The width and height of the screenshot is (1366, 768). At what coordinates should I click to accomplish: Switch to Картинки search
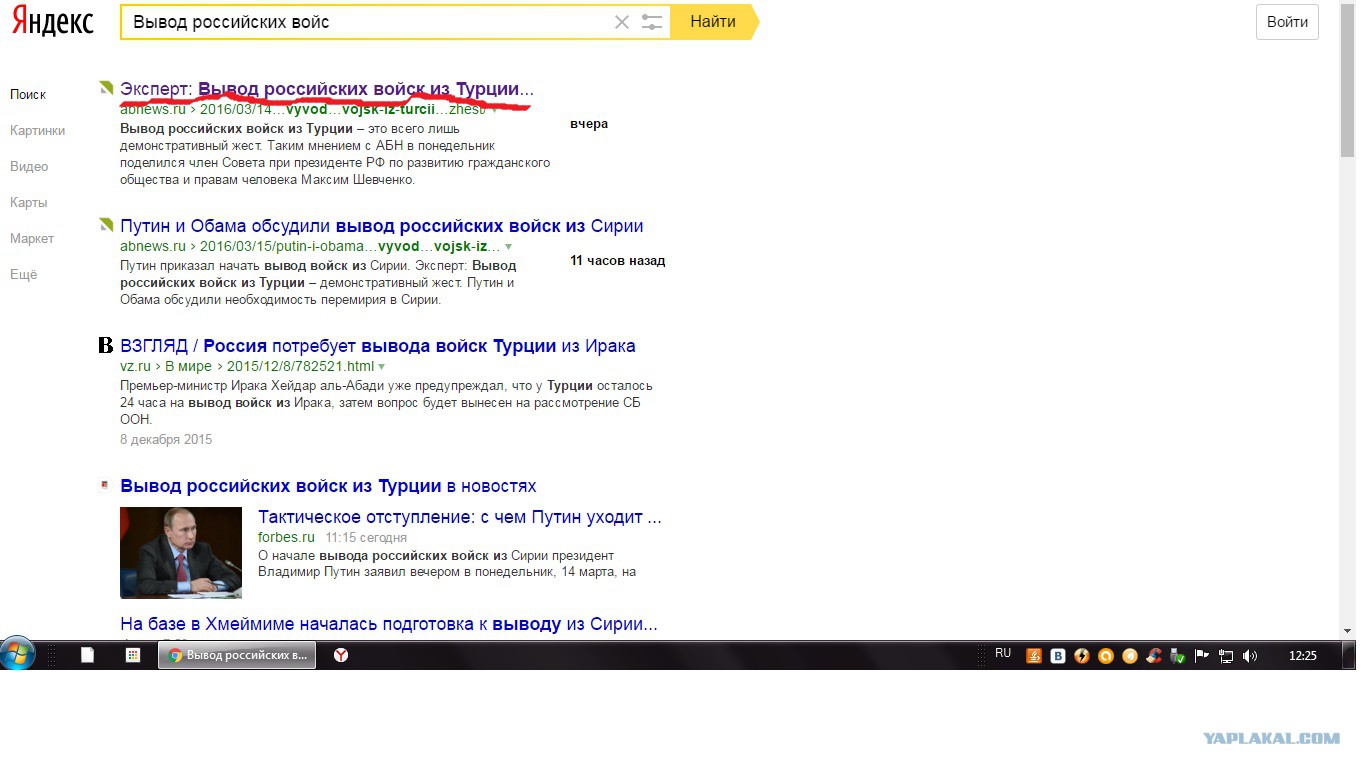38,130
